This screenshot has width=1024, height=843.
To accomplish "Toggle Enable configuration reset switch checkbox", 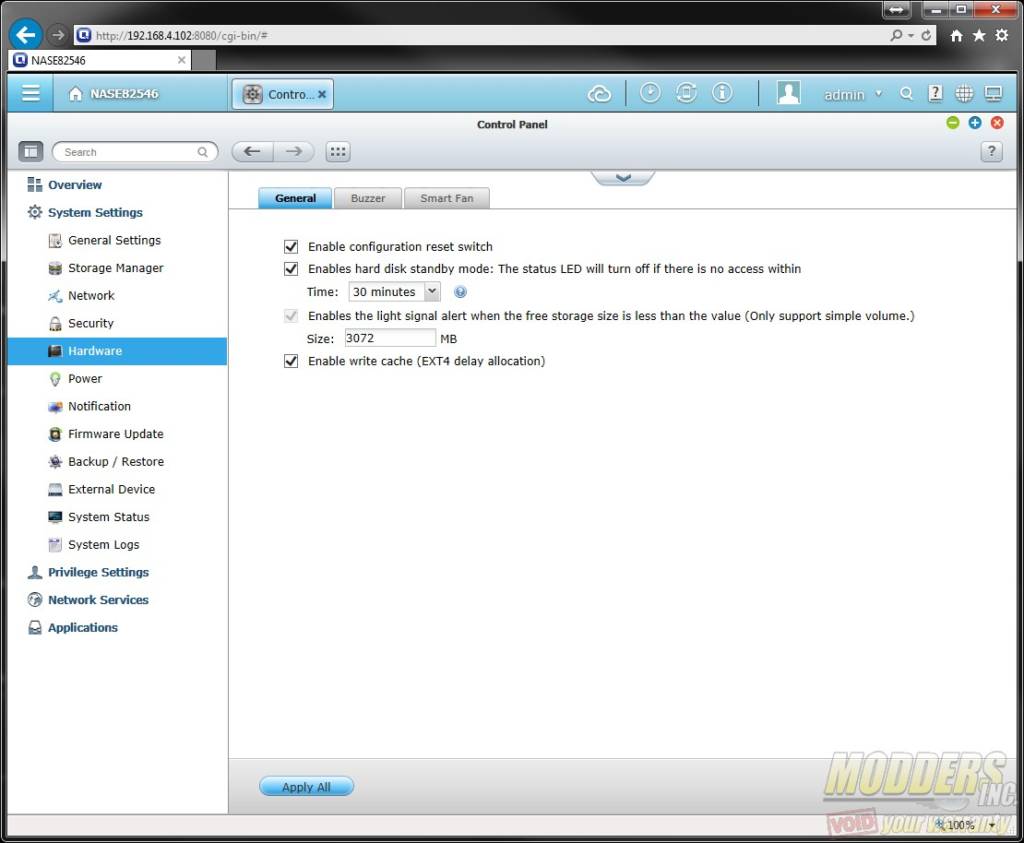I will 291,247.
